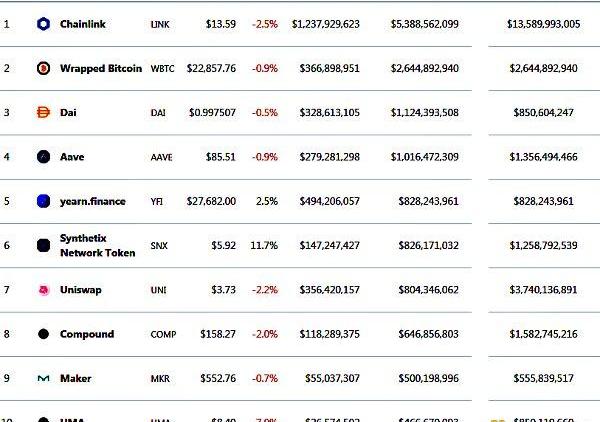Click the AAVE ticker symbol

click(161, 157)
